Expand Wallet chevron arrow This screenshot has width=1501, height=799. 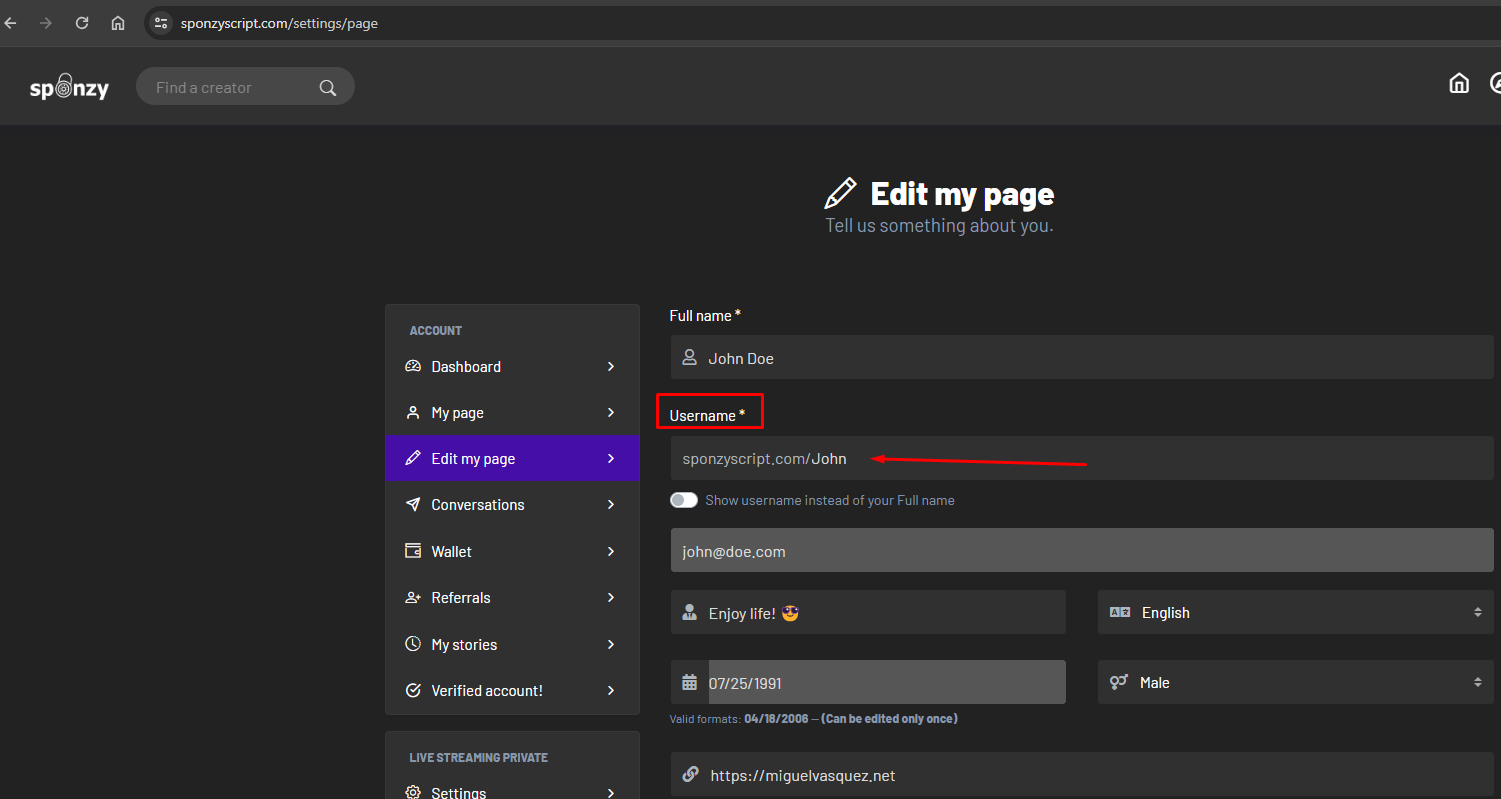[611, 551]
